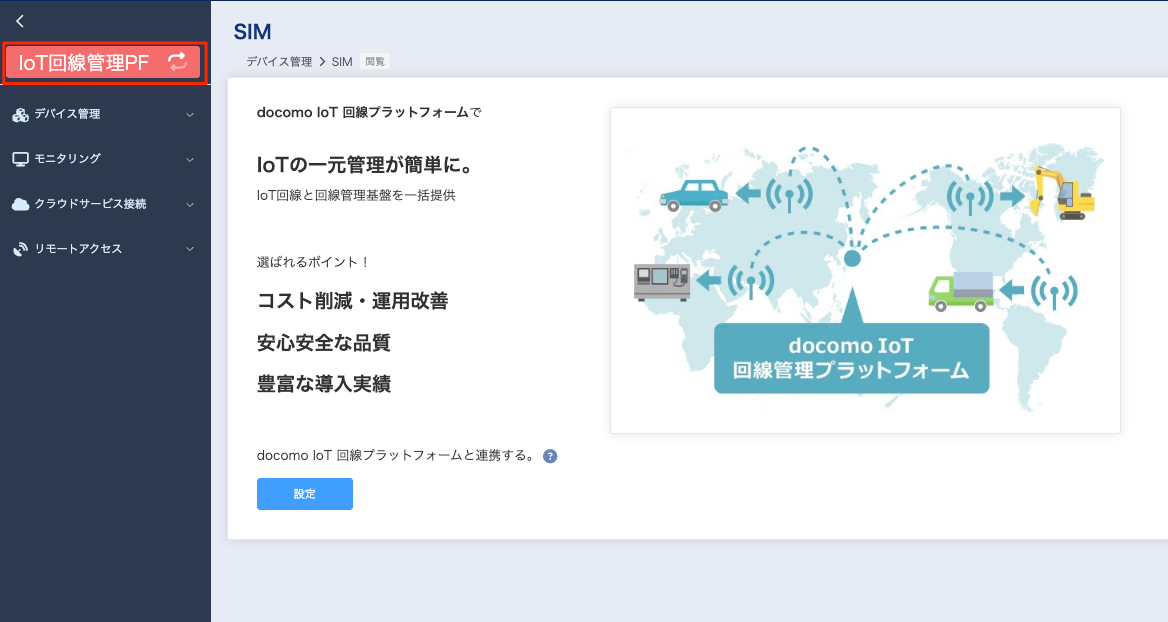Click the リモートアクセス satellite icon
1168x622 pixels.
(x=21, y=249)
